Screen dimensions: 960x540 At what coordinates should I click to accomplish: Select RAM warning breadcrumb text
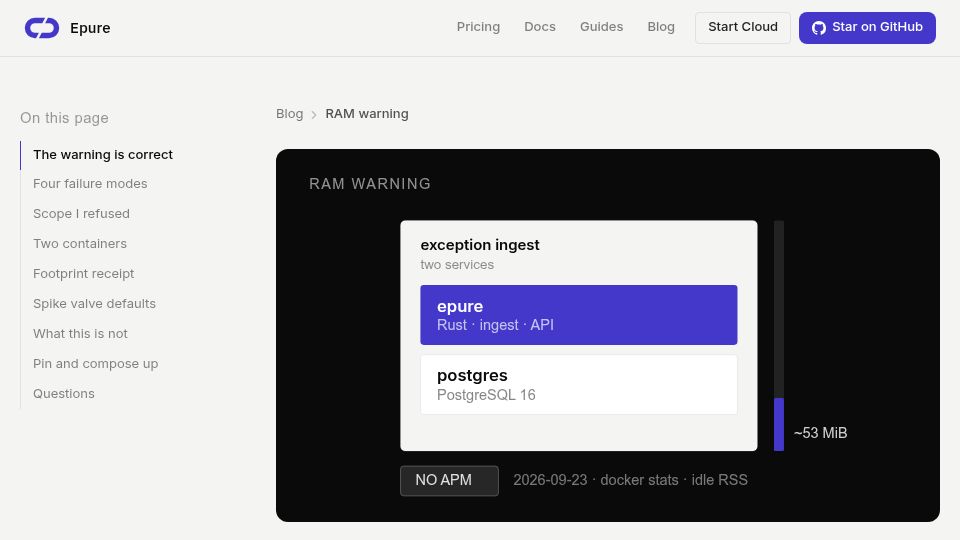[x=367, y=114]
